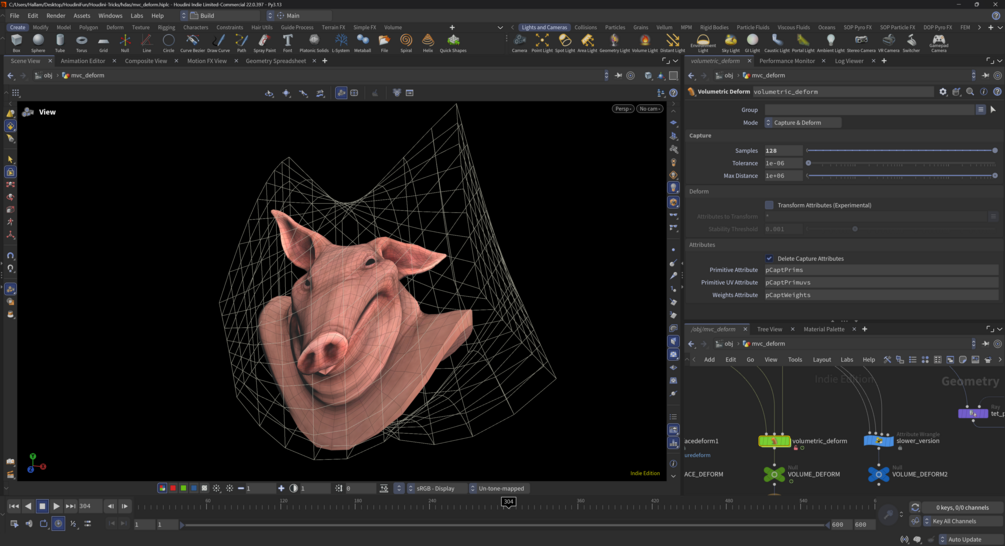Uncheck Delete Capture Attributes

click(x=769, y=258)
